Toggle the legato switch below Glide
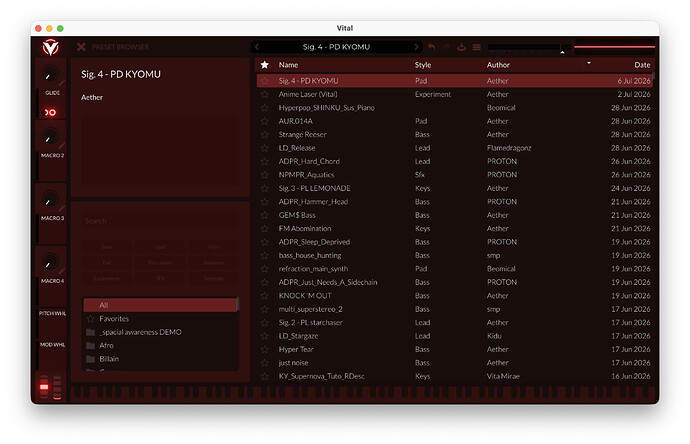The height and width of the screenshot is (444, 690). pos(50,112)
